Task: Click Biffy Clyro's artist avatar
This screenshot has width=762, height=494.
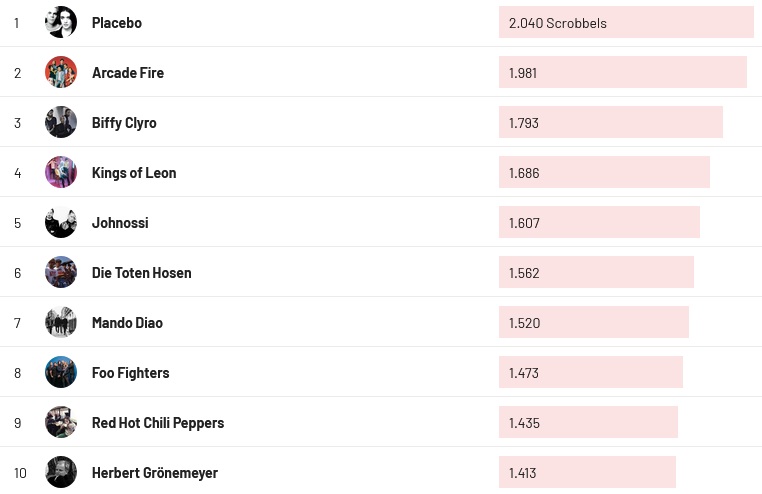Action: point(61,122)
